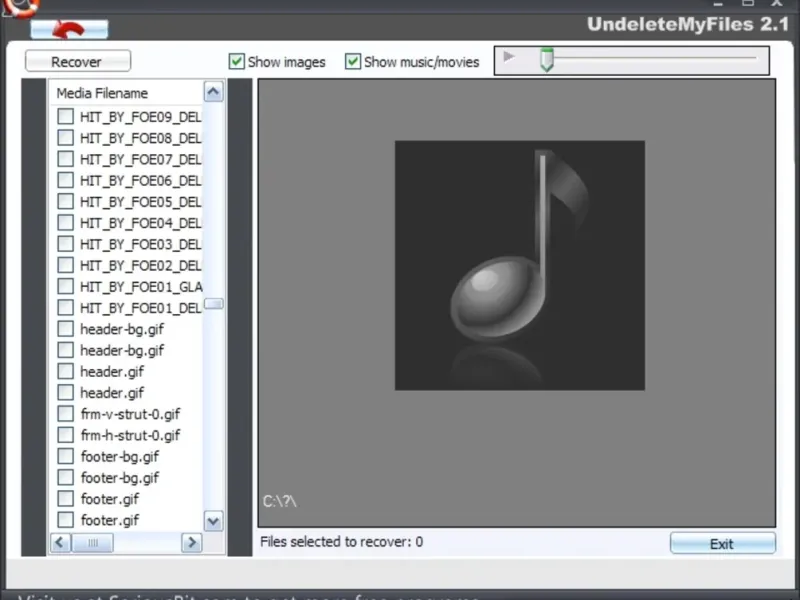Click the Exit button
The width and height of the screenshot is (800, 600).
coord(722,544)
